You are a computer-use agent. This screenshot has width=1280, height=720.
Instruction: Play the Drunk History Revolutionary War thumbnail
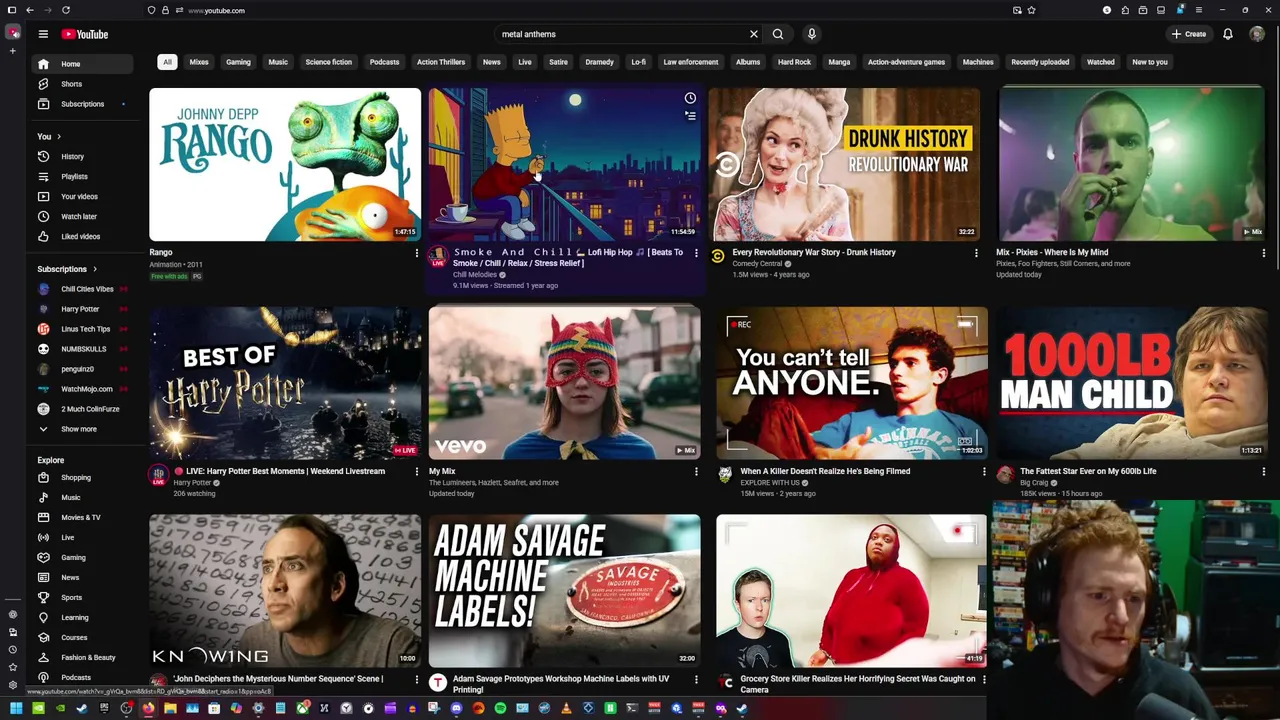click(x=845, y=165)
